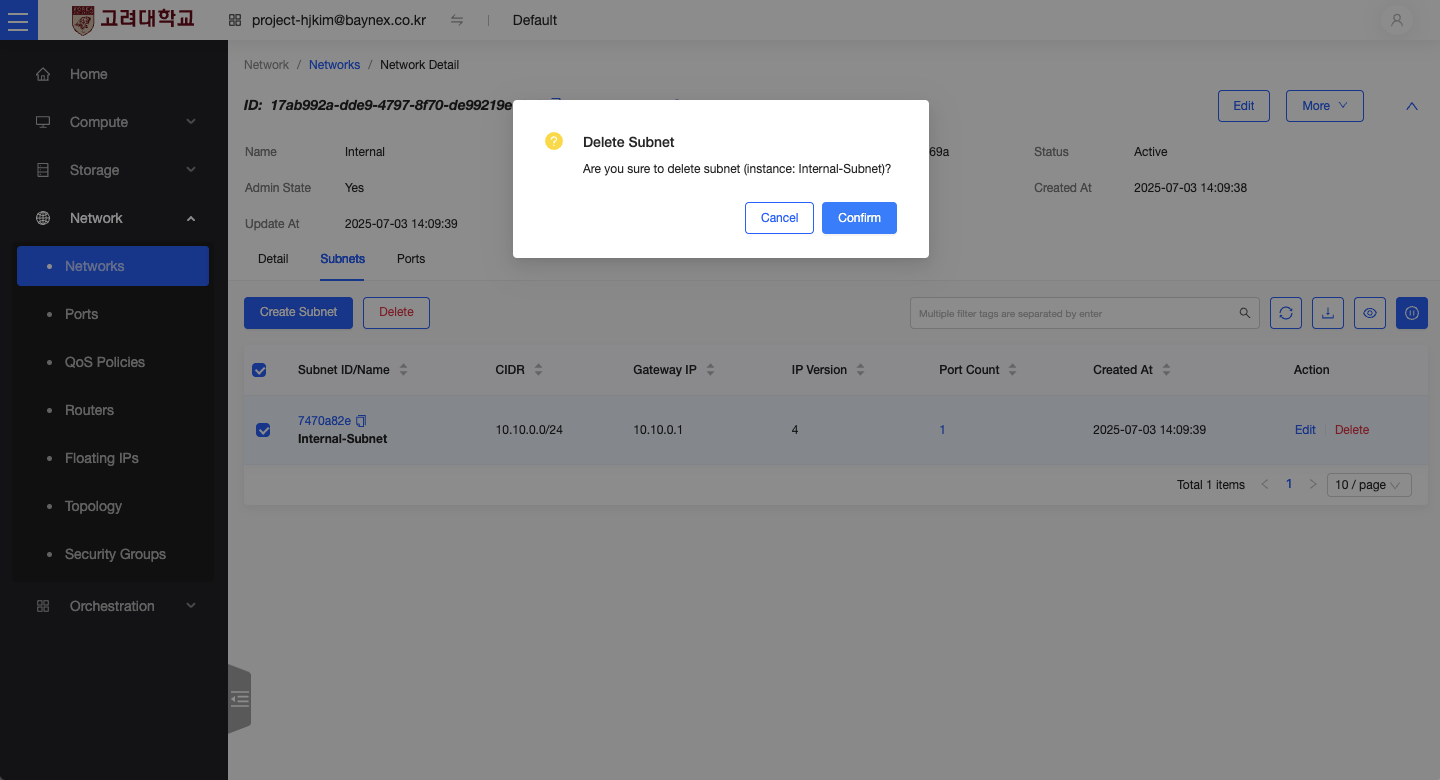This screenshot has height=780, width=1440.
Task: Expand the Storage menu
Action: [x=191, y=170]
